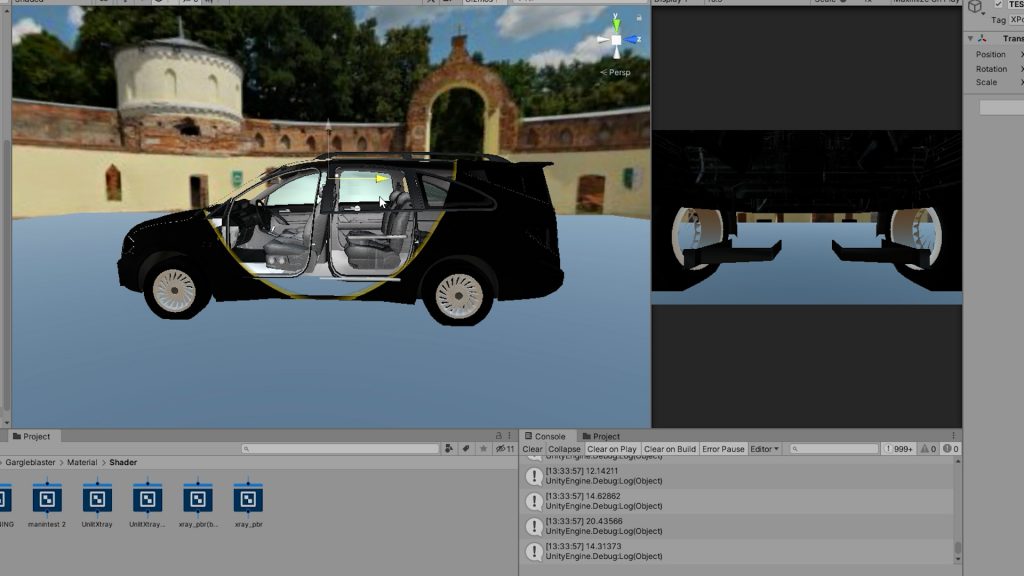The height and width of the screenshot is (576, 1024).
Task: Click the blue Z axis on the scene gizmo
Action: 634,40
